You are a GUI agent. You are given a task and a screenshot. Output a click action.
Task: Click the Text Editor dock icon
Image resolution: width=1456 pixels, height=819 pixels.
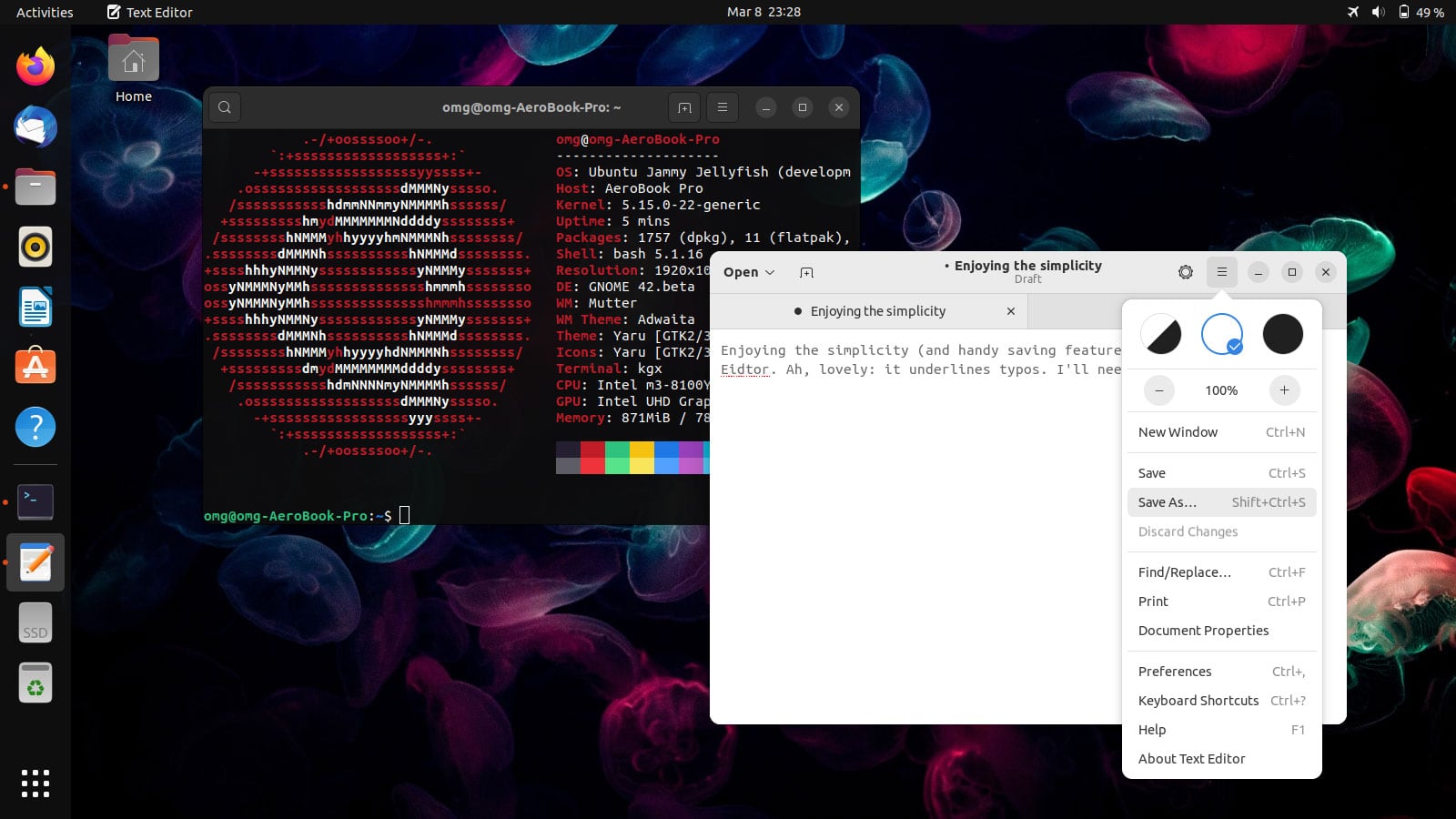coord(35,562)
